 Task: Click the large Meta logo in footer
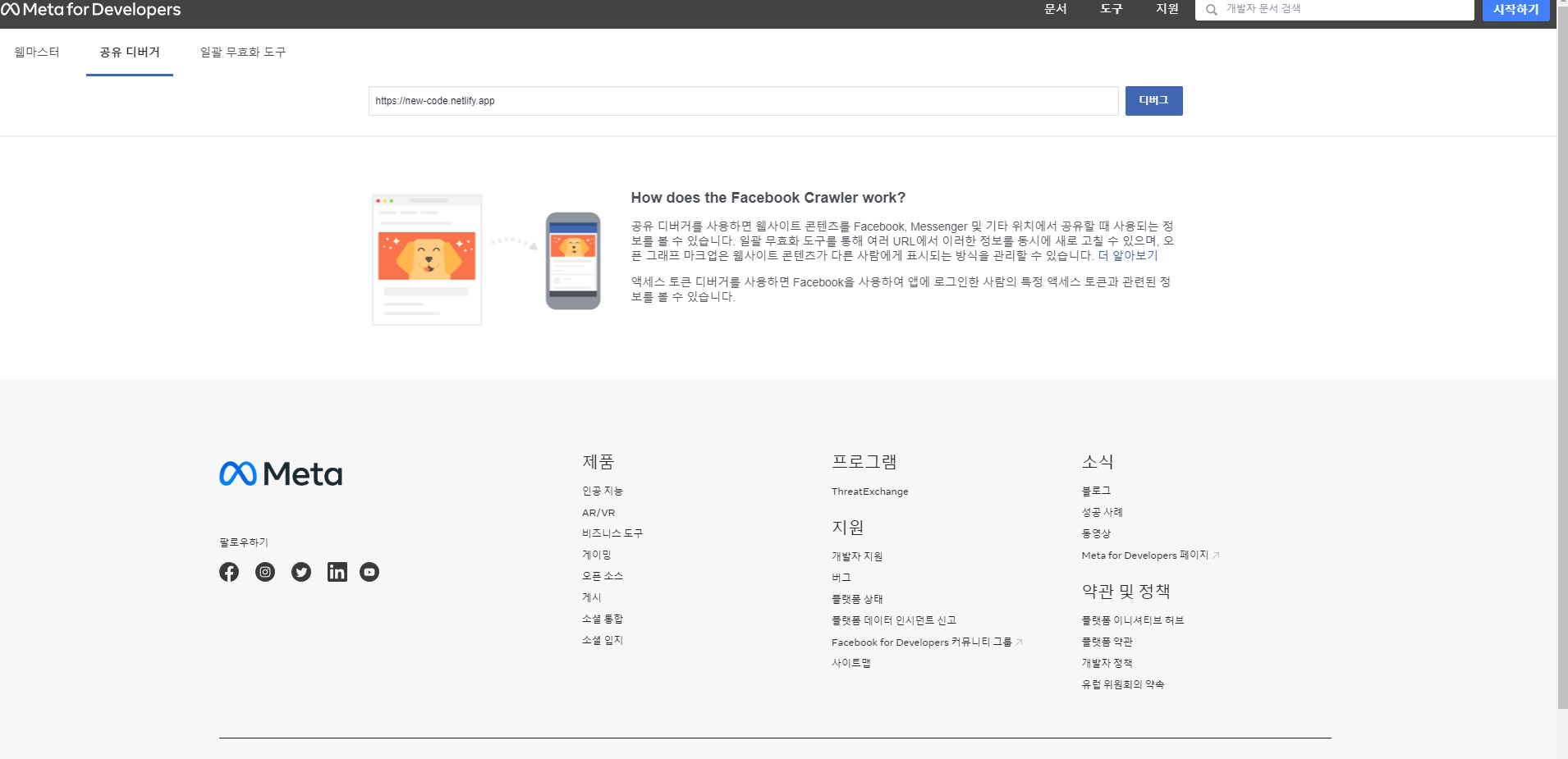coord(281,473)
